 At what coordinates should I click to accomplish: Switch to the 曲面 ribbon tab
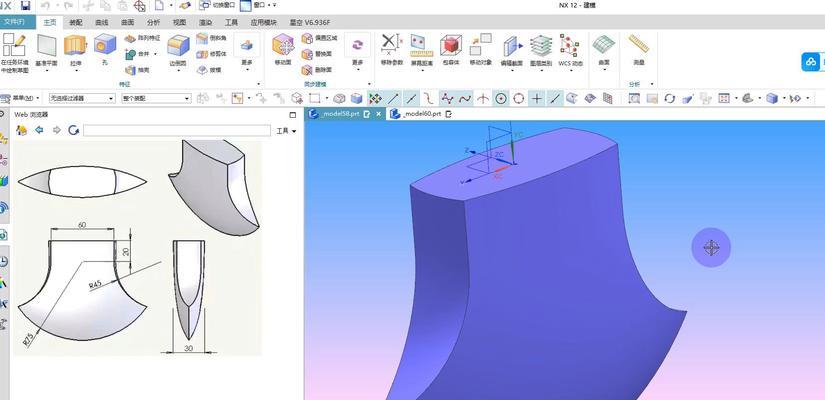click(127, 23)
